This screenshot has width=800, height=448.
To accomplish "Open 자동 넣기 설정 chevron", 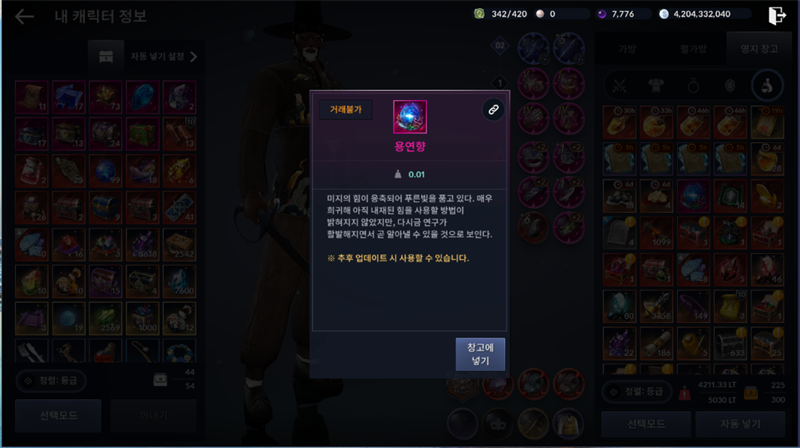I will (193, 57).
